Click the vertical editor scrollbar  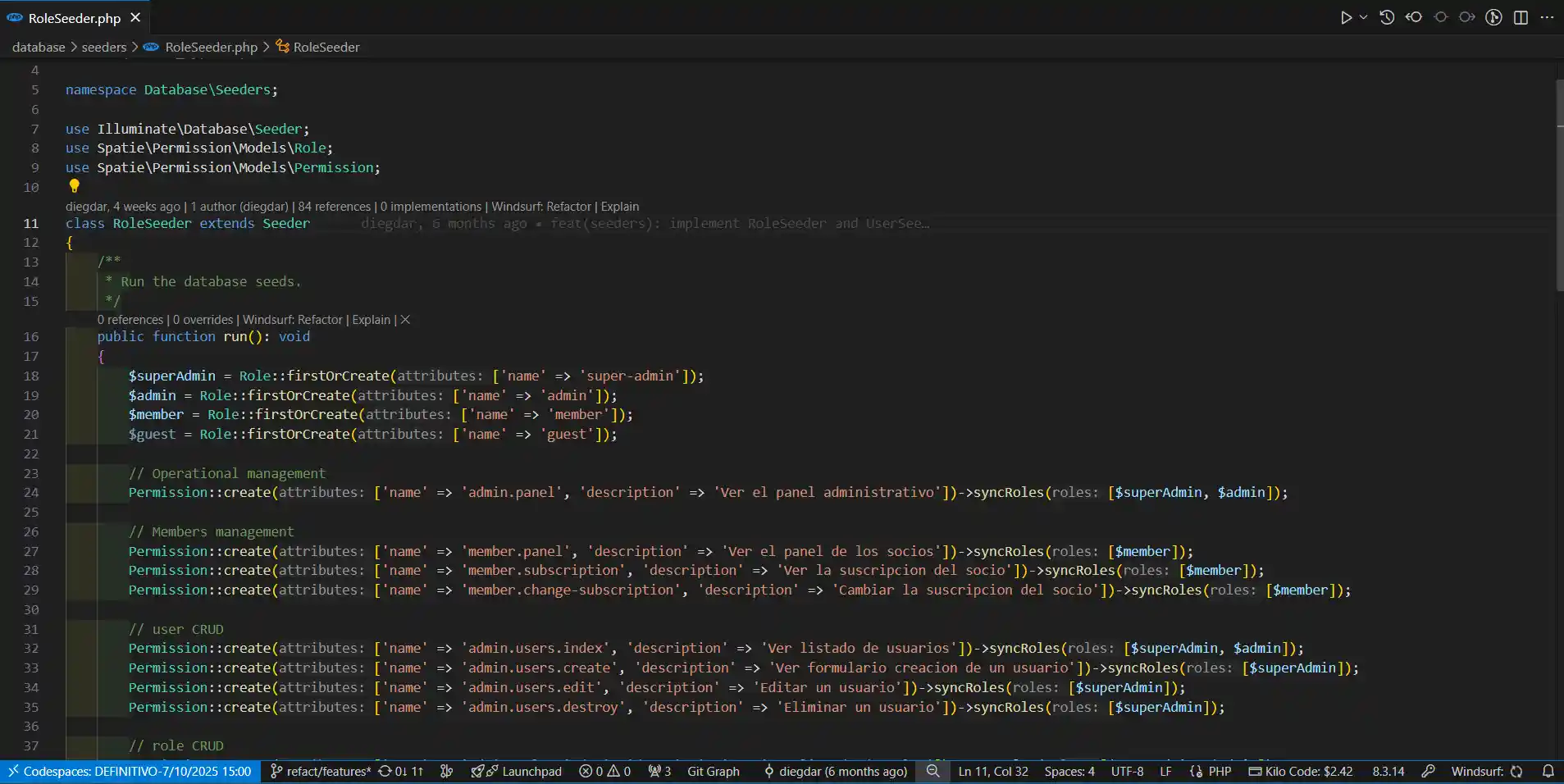[1559, 185]
